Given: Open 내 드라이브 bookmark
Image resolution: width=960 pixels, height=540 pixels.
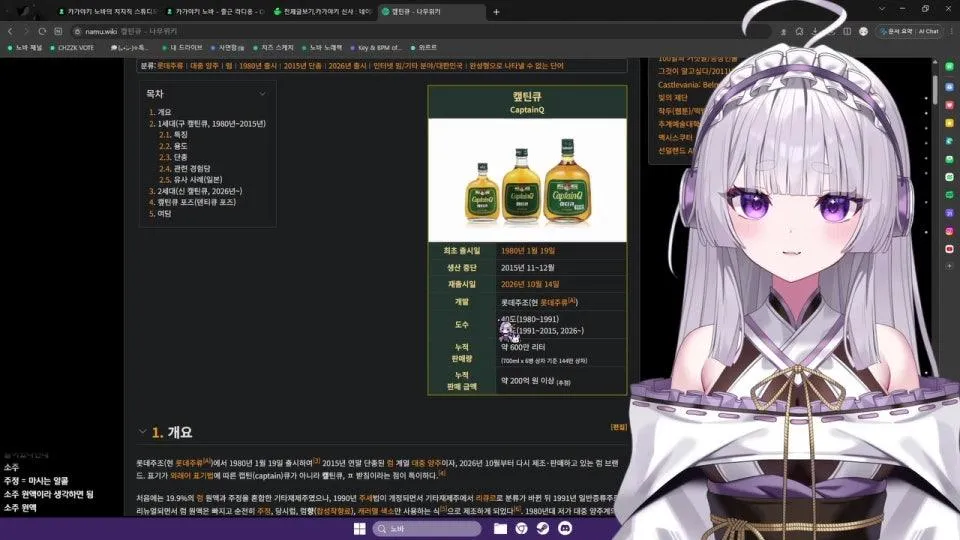Looking at the screenshot, I should [182, 48].
